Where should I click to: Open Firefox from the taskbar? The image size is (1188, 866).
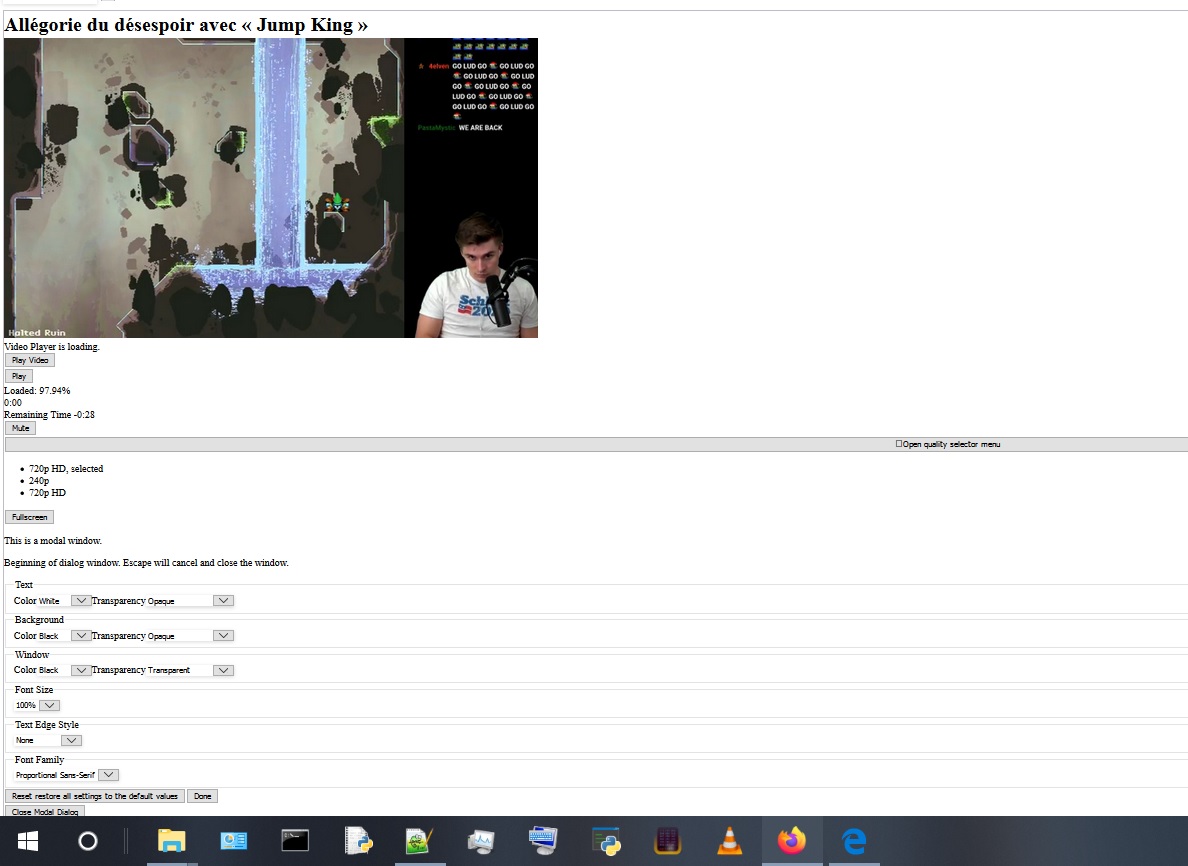pos(791,841)
